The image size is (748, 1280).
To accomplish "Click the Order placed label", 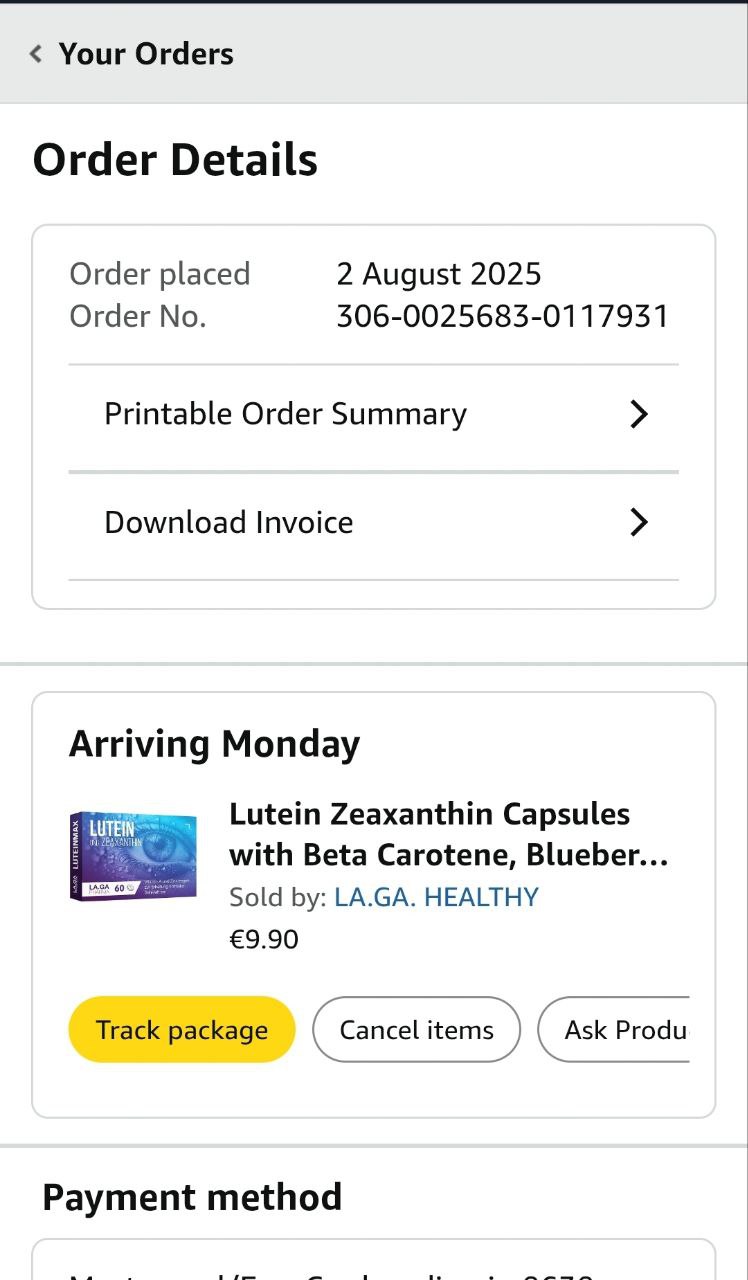I will (x=160, y=274).
